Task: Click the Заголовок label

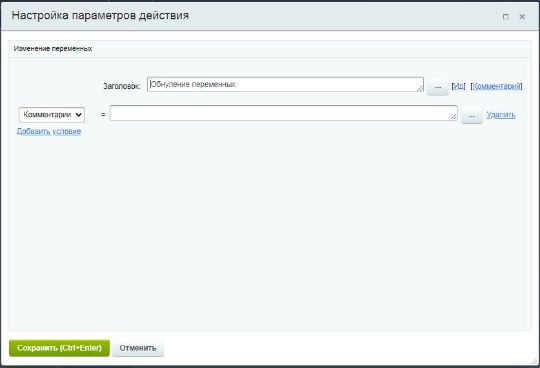Action: click(122, 86)
